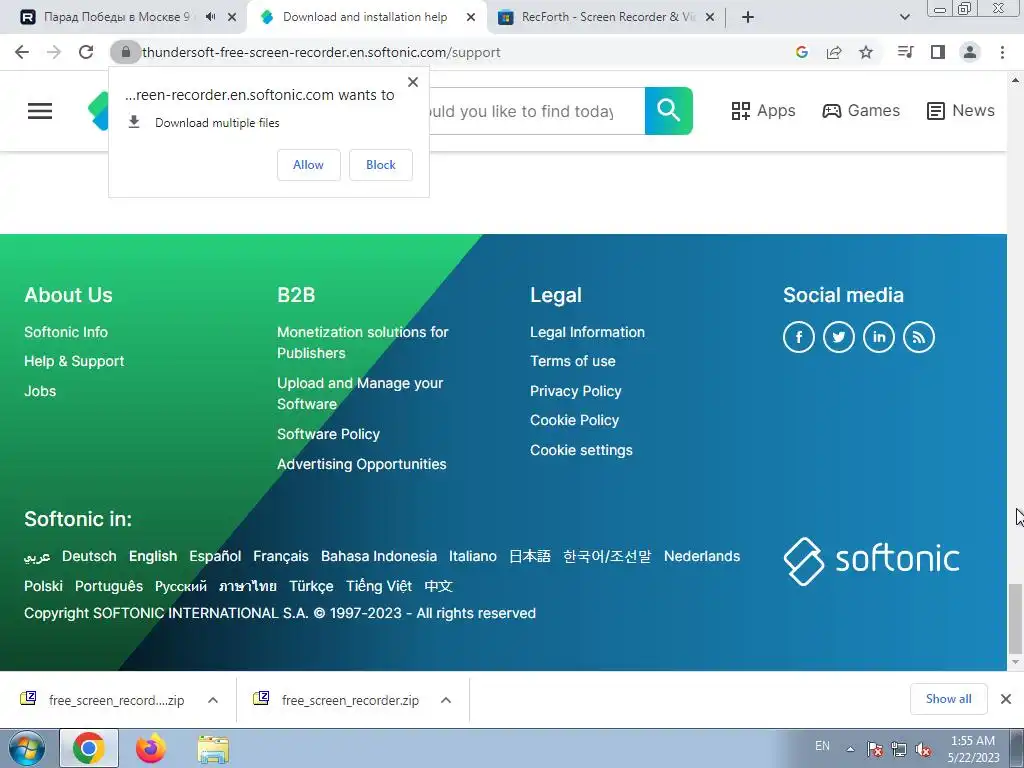The image size is (1024, 768).
Task: Open Help & Support link
Action: pos(74,361)
